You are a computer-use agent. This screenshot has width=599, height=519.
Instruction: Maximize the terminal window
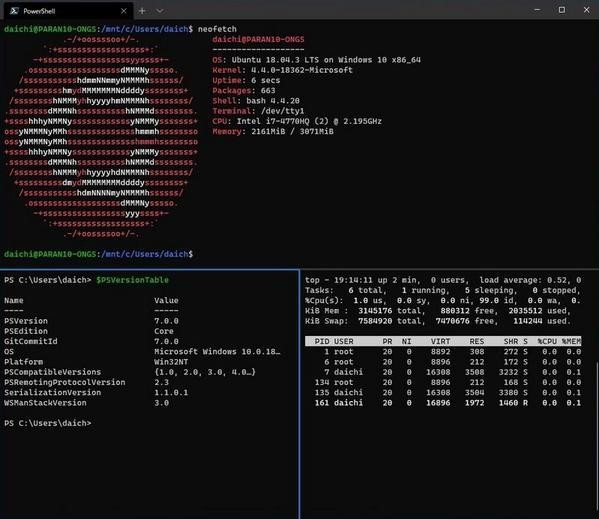pos(562,10)
